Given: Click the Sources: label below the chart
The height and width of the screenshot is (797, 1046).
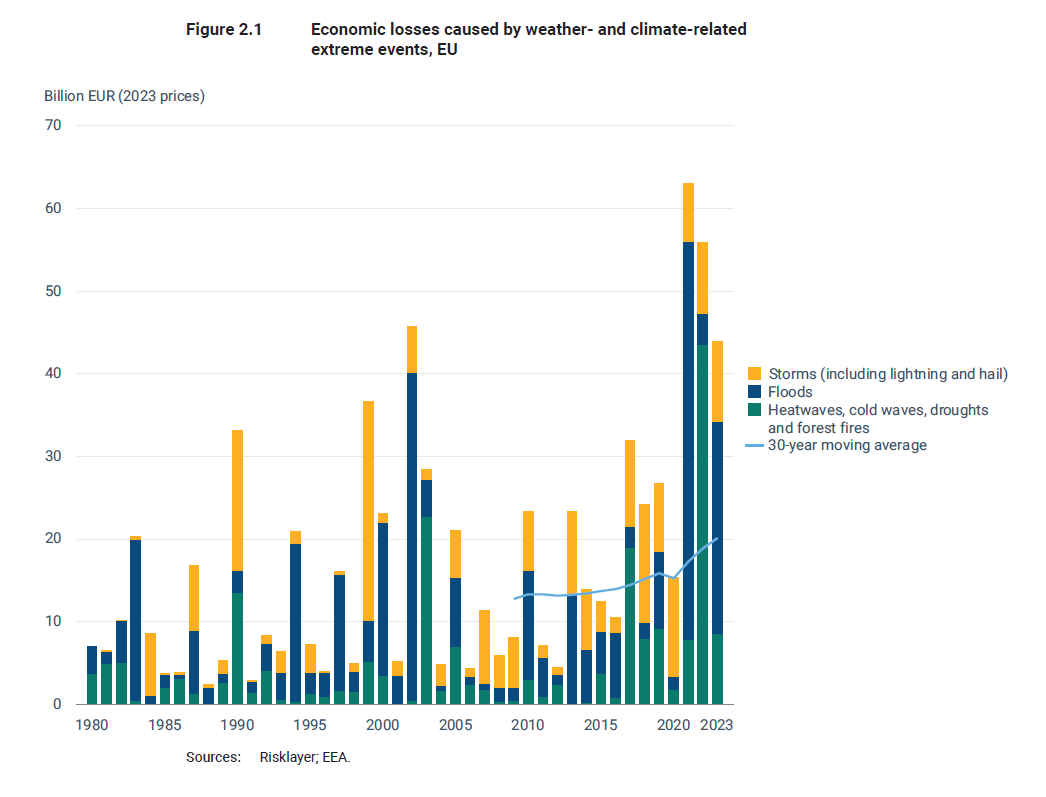Looking at the screenshot, I should click(213, 758).
